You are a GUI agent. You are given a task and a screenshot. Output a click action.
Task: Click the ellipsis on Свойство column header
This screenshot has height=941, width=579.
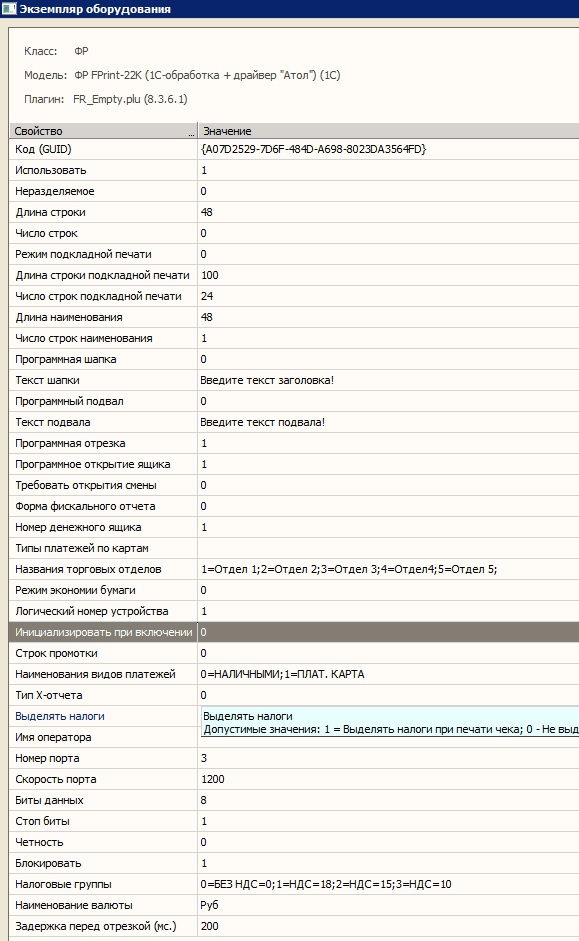pyautogui.click(x=192, y=134)
